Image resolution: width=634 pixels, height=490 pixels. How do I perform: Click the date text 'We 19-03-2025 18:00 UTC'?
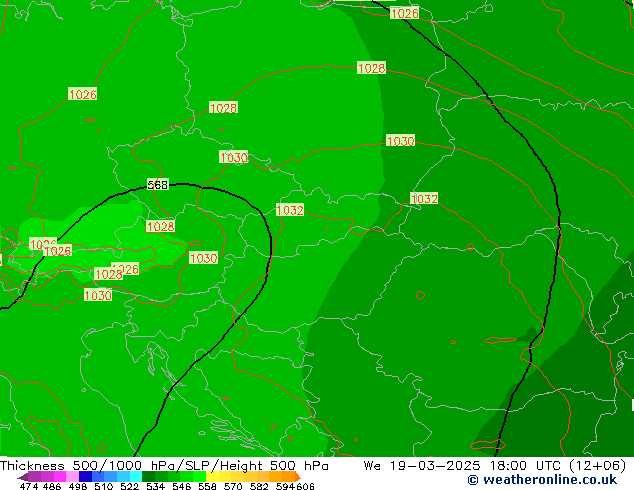[464, 465]
